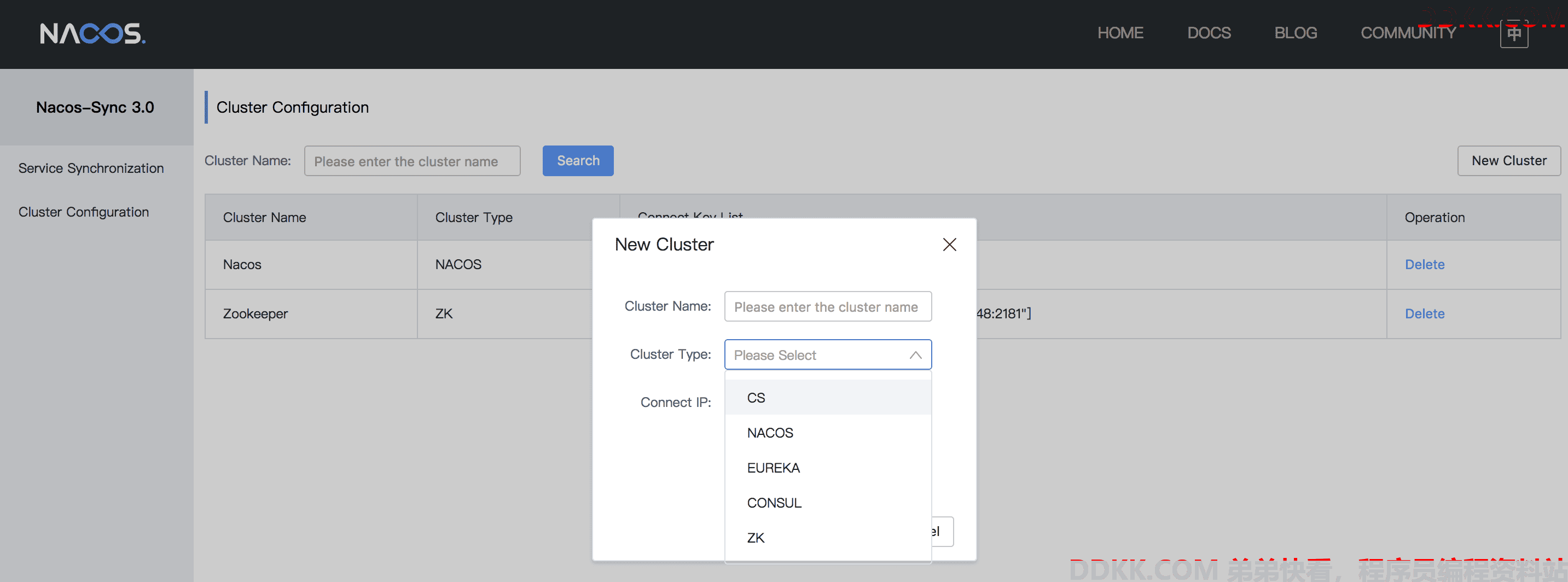Select CS from the cluster type list

[828, 398]
